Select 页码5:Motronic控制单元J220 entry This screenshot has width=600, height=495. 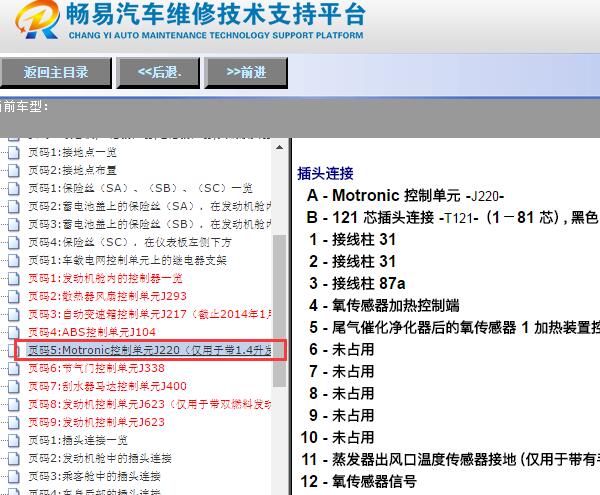150,350
